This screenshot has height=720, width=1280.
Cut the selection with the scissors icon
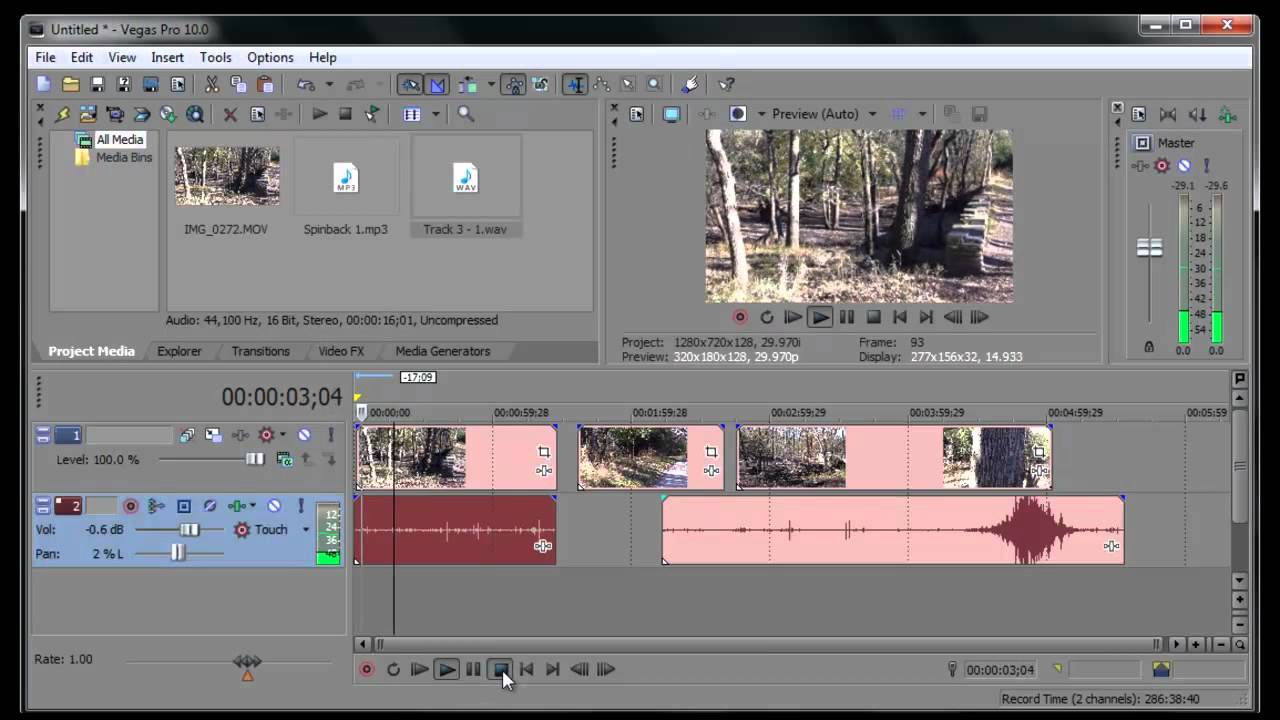tap(212, 85)
